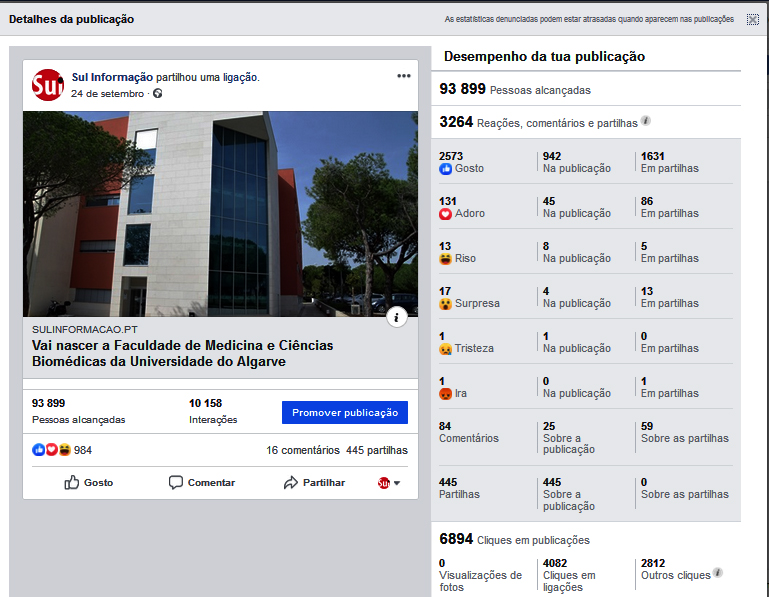Click the Surpresa emoji icon
Screen dimensions: 769x597
pos(445,304)
